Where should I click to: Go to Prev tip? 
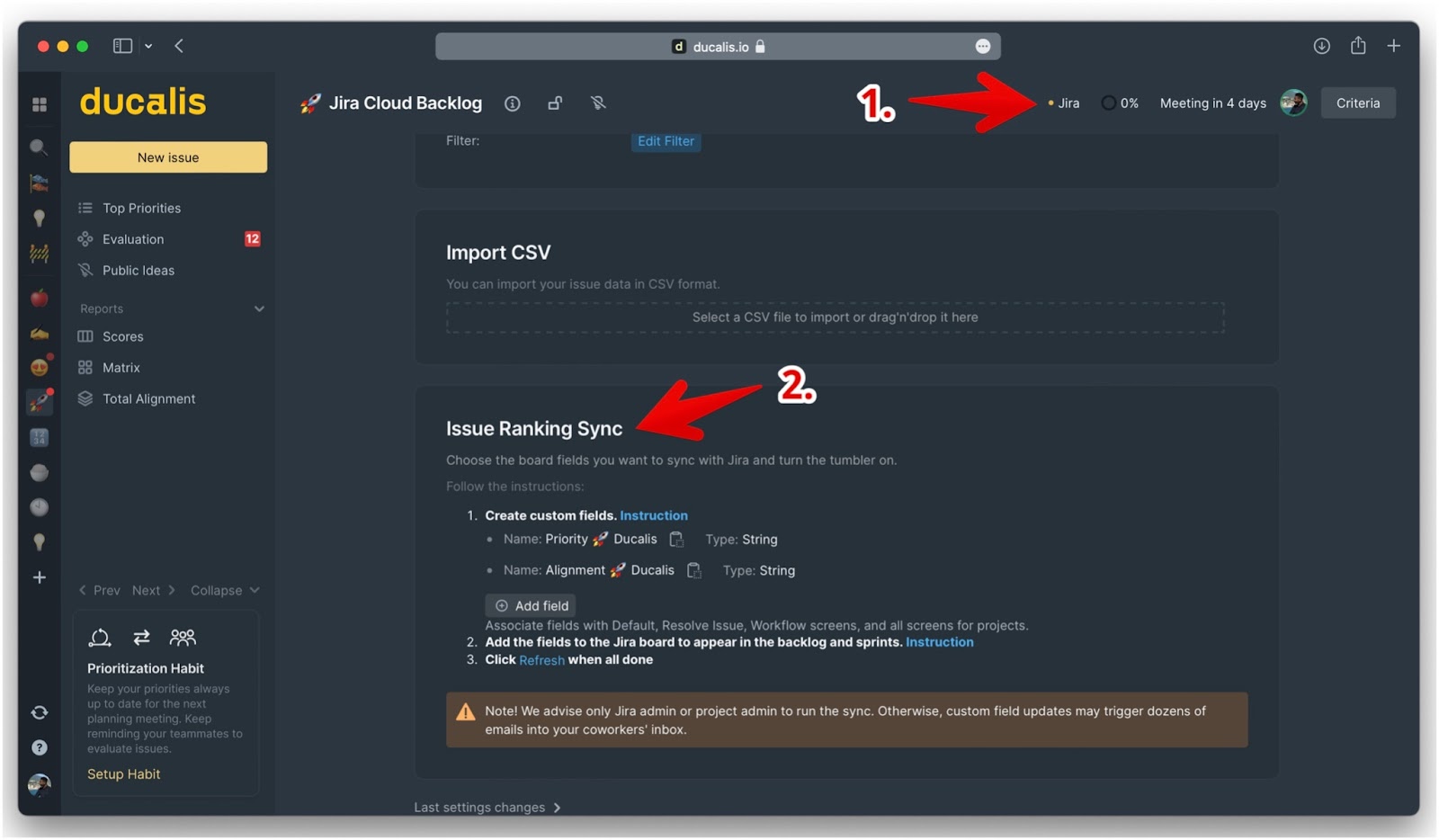(x=100, y=590)
